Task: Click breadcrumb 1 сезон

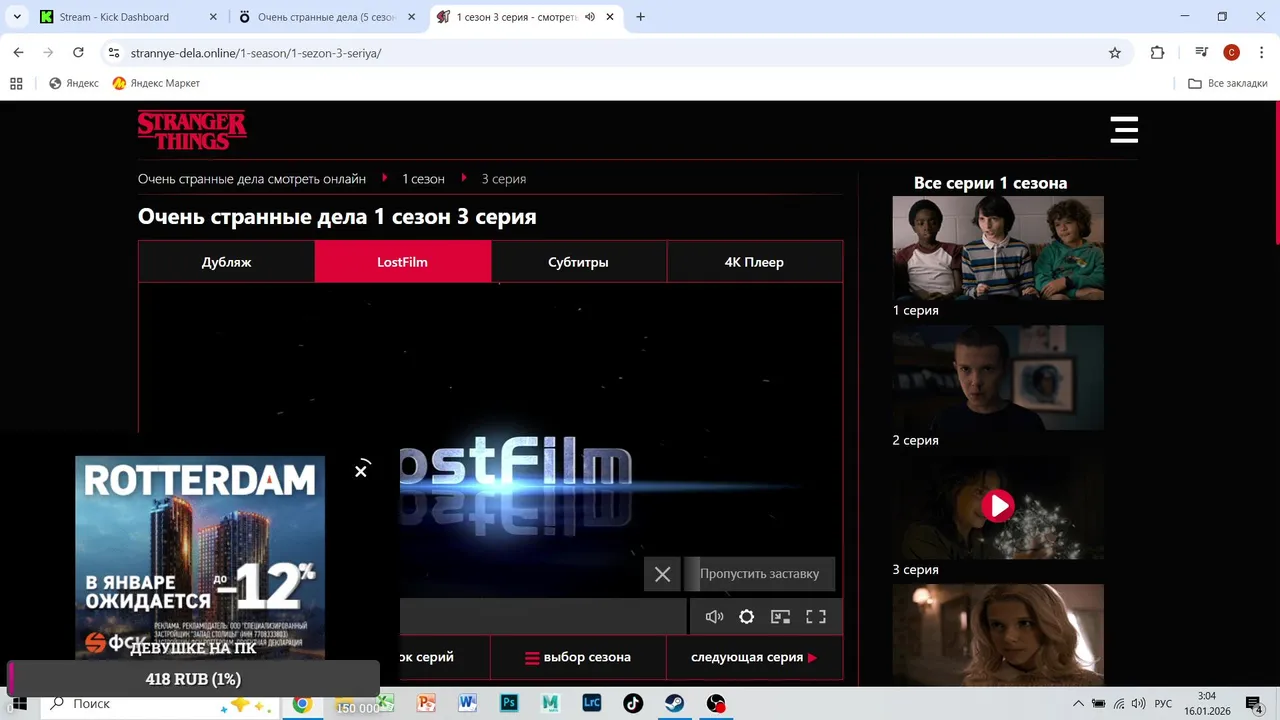Action: point(423,179)
